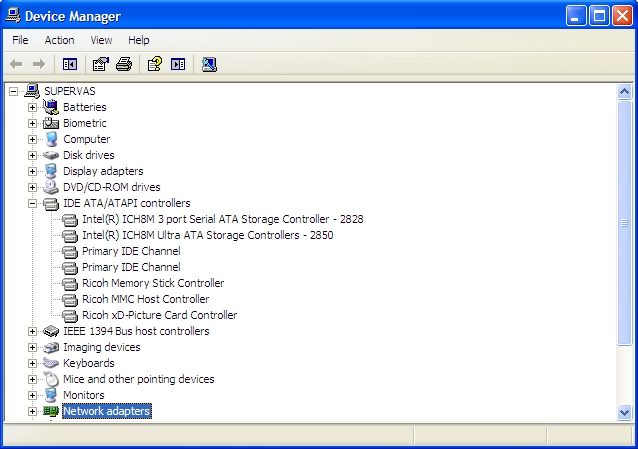Click the scrollbar down arrow
This screenshot has height=449, width=638.
(624, 412)
